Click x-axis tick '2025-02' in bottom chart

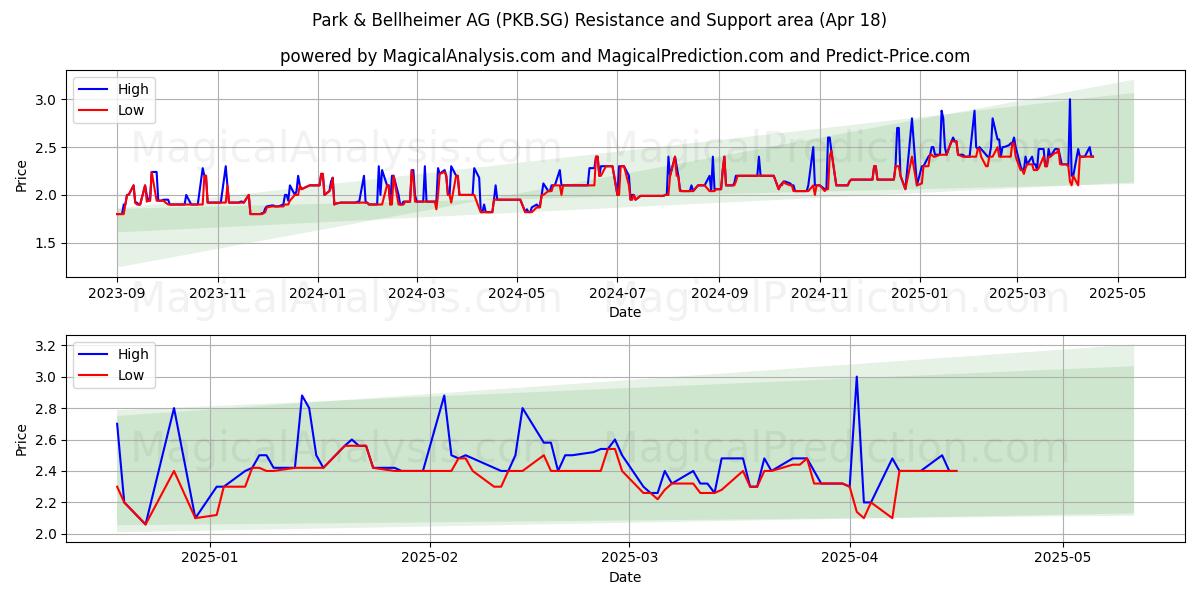[429, 558]
